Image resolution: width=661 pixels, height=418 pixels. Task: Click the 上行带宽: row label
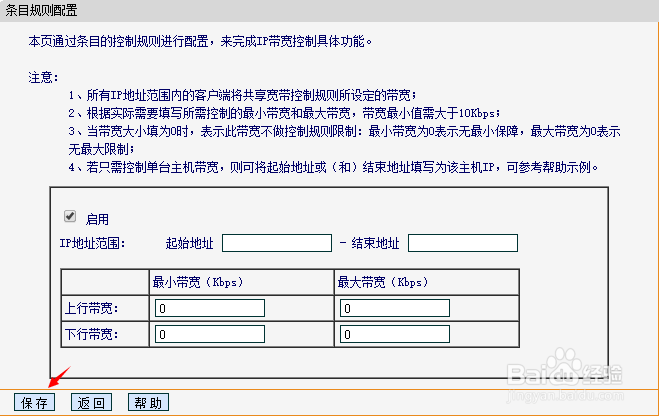tap(91, 308)
